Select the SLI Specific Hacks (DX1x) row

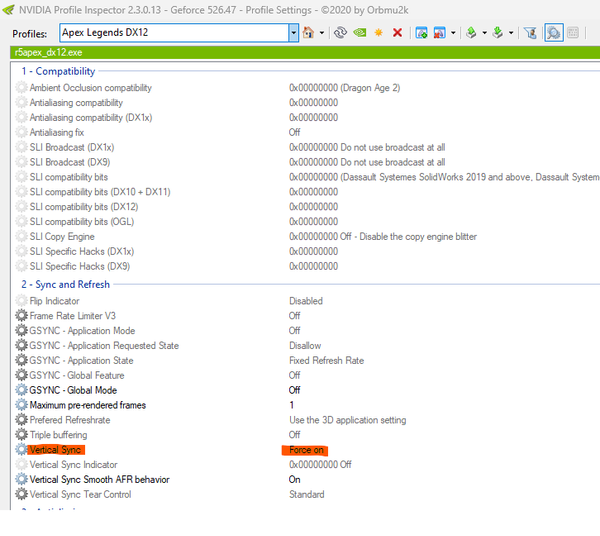(x=82, y=251)
